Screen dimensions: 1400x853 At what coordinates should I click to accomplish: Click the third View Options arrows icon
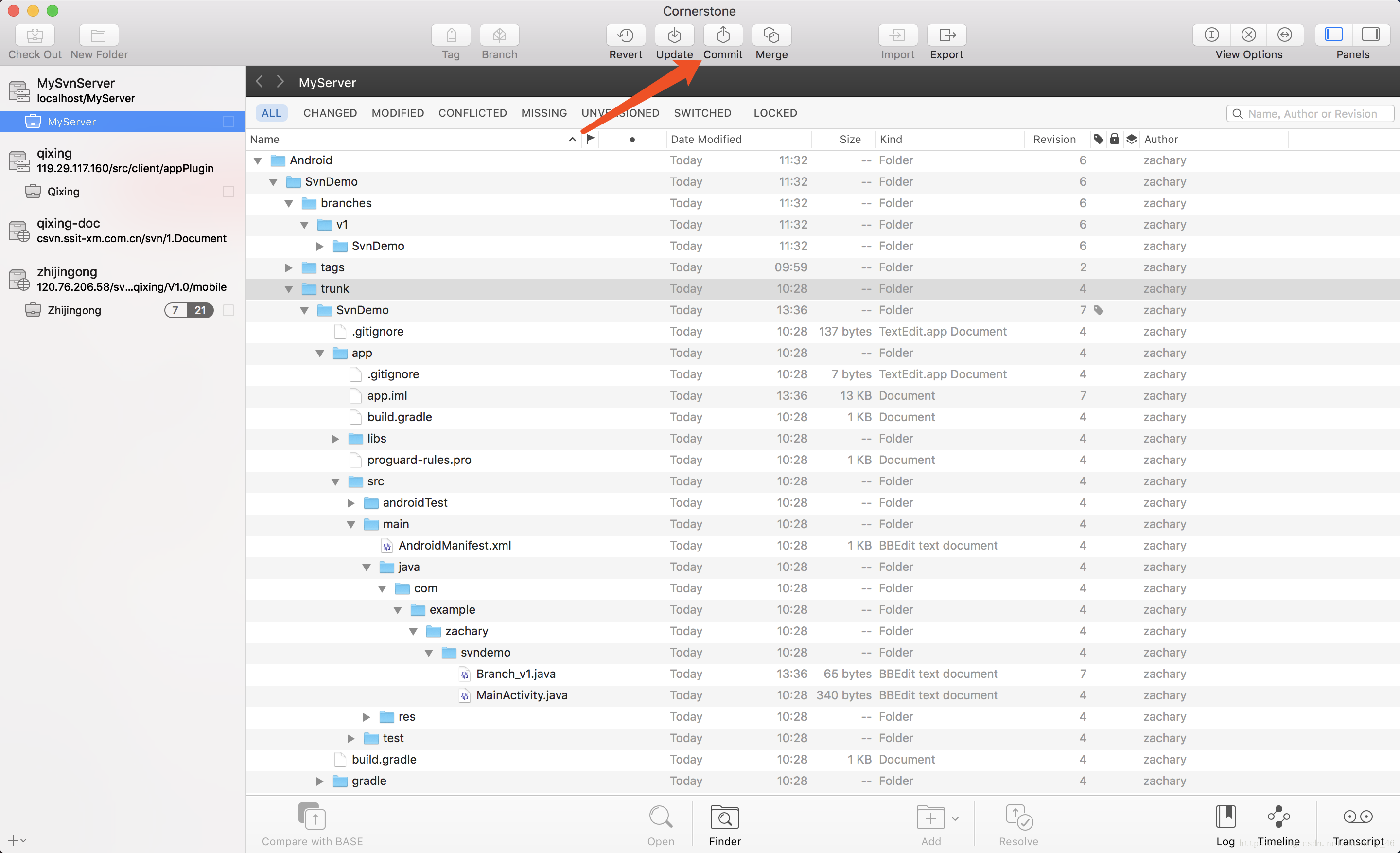pos(1285,35)
